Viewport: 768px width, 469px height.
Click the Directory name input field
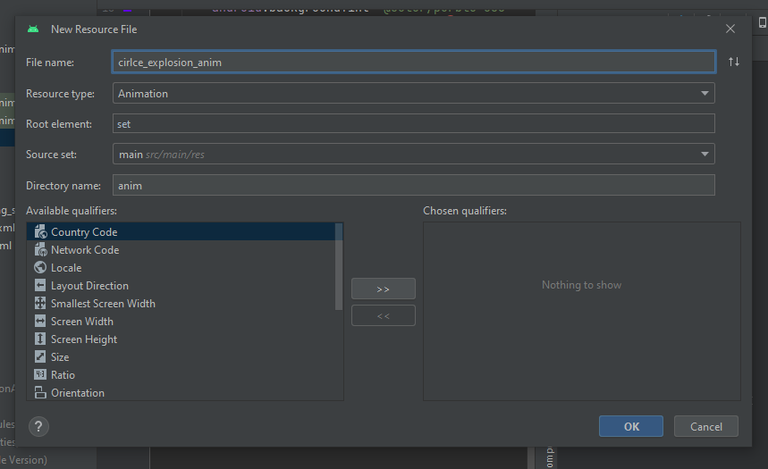click(x=413, y=185)
